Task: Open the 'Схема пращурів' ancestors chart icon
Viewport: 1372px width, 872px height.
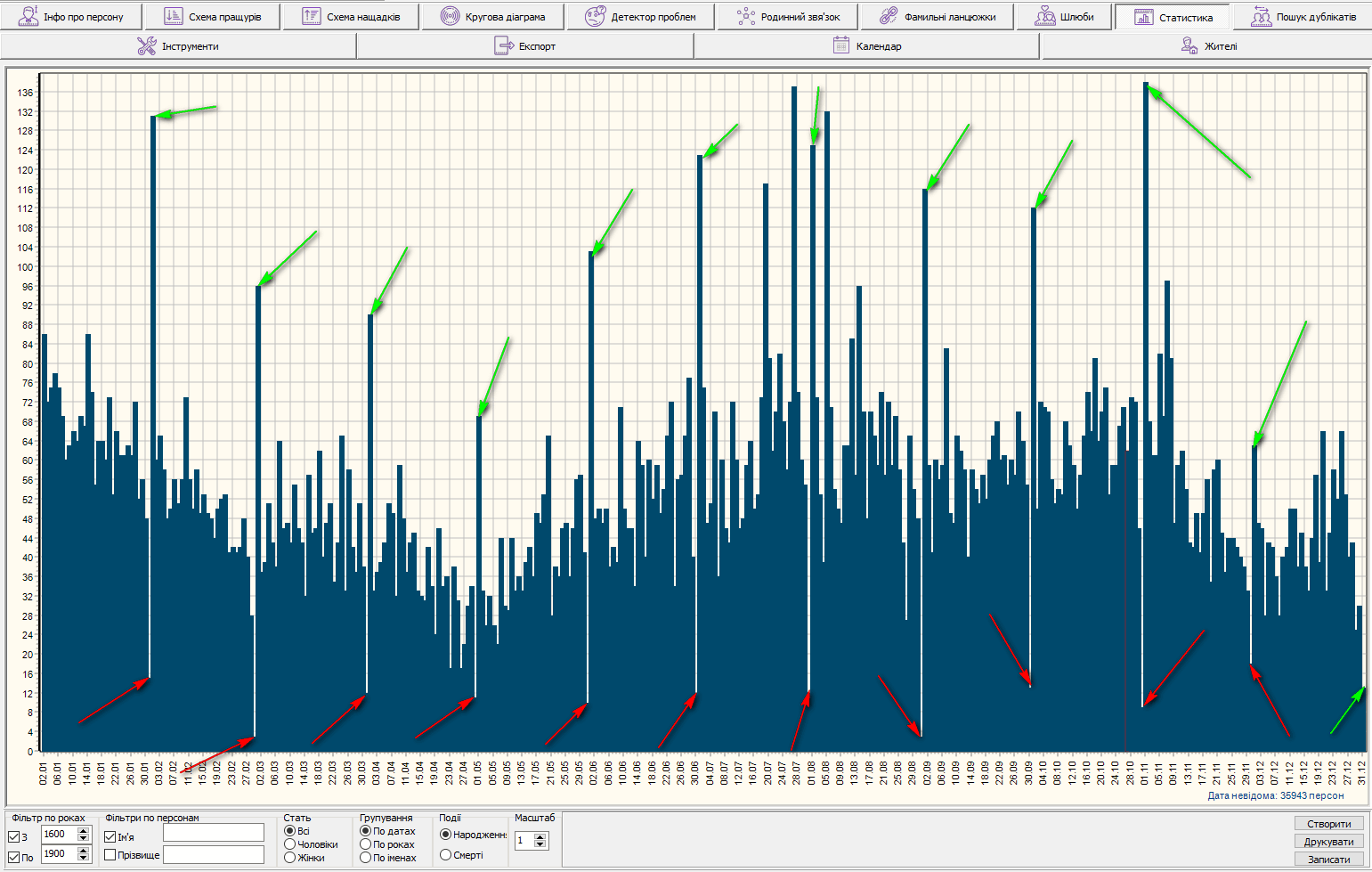Action: (174, 16)
